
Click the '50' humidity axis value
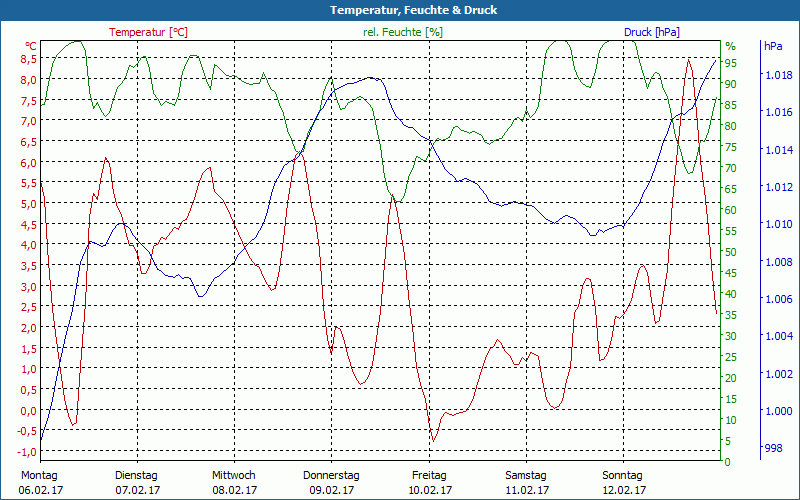[x=731, y=252]
